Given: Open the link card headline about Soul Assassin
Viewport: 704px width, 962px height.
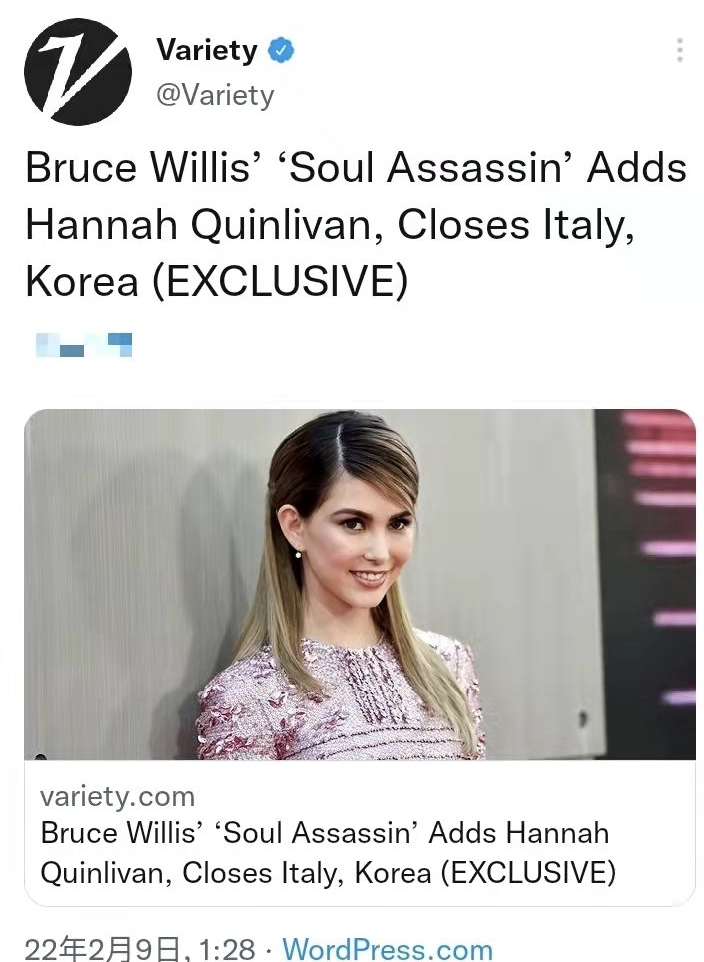Looking at the screenshot, I should coord(328,853).
